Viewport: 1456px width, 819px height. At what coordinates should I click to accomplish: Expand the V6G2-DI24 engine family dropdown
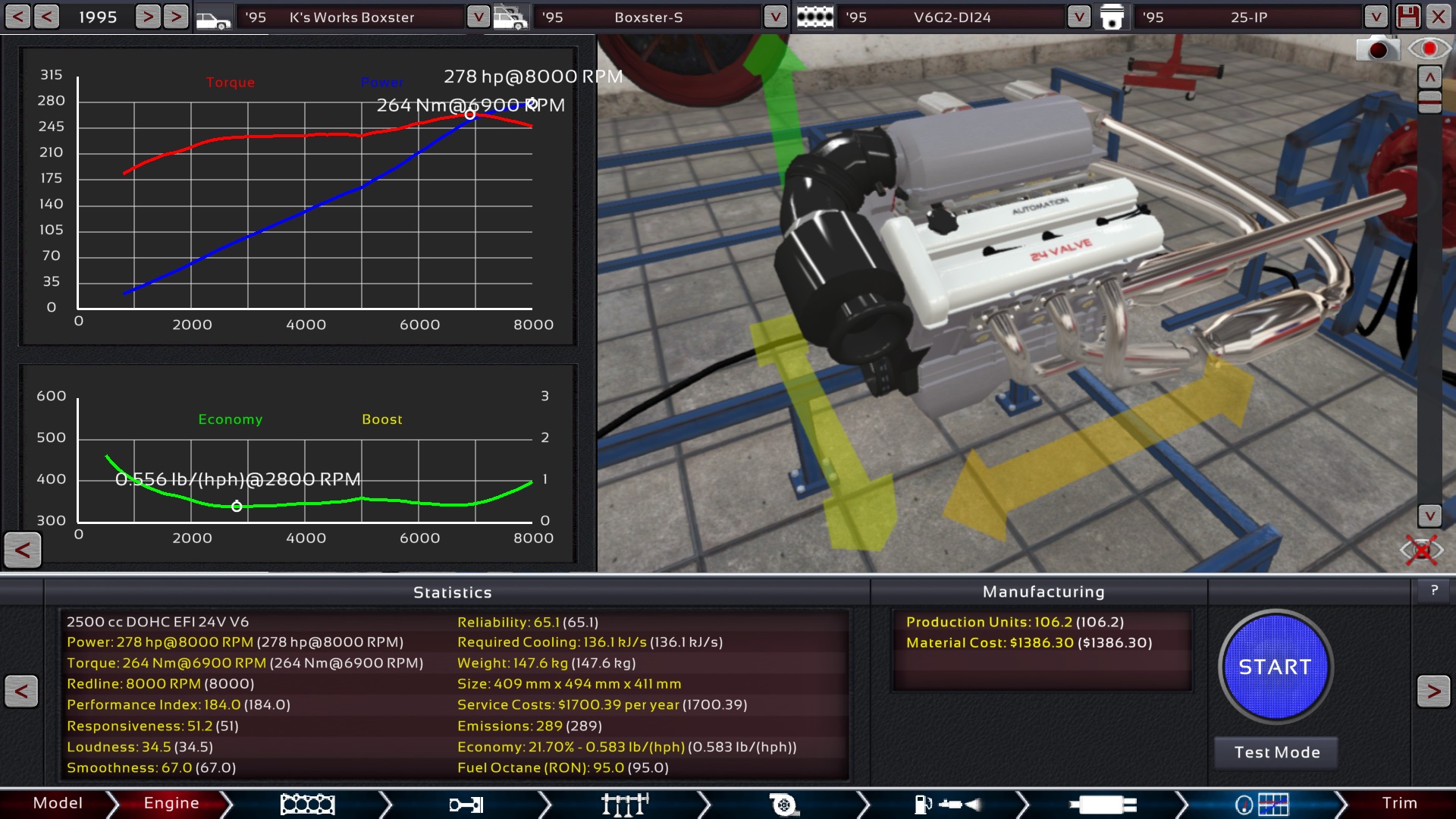click(x=1078, y=17)
